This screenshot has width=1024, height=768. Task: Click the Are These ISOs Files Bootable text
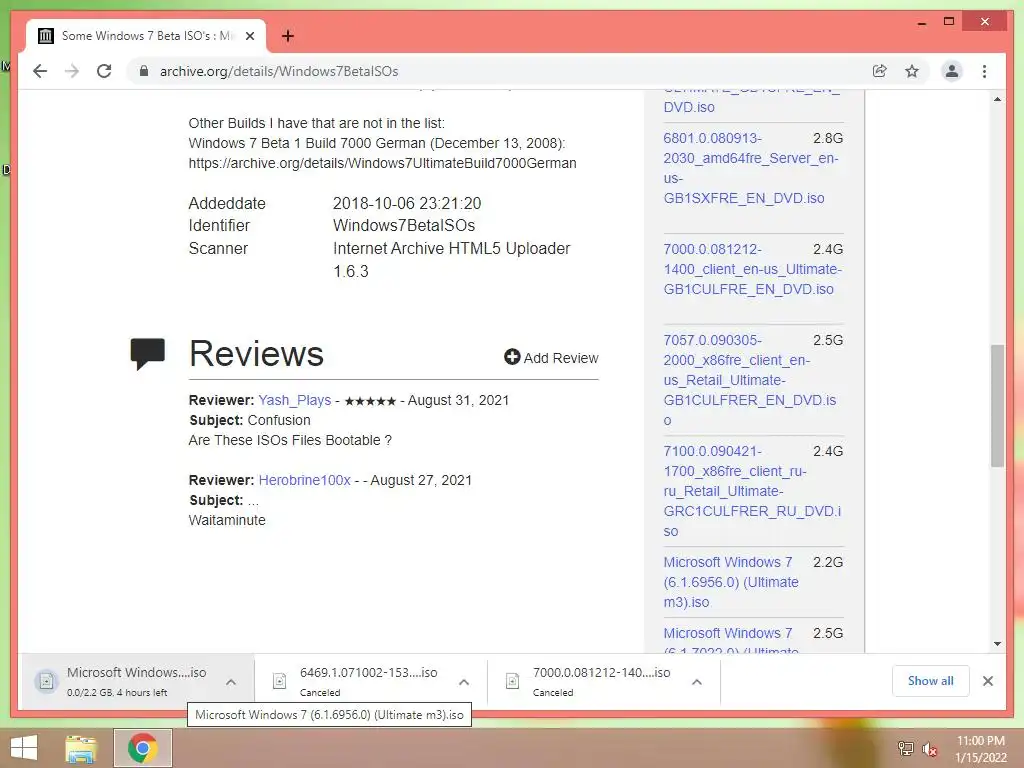290,440
